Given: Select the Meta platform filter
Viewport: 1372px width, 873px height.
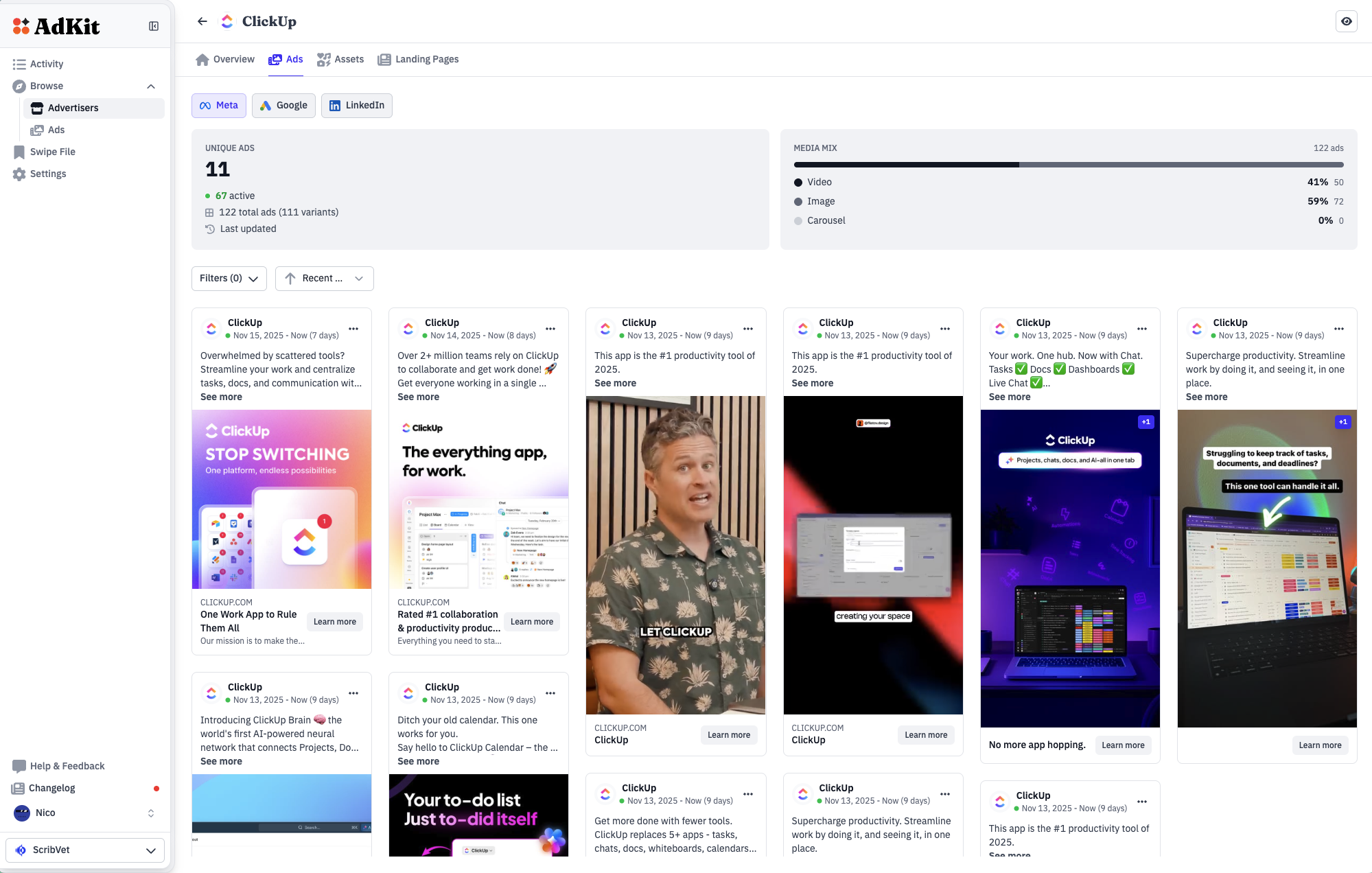Looking at the screenshot, I should pyautogui.click(x=218, y=105).
